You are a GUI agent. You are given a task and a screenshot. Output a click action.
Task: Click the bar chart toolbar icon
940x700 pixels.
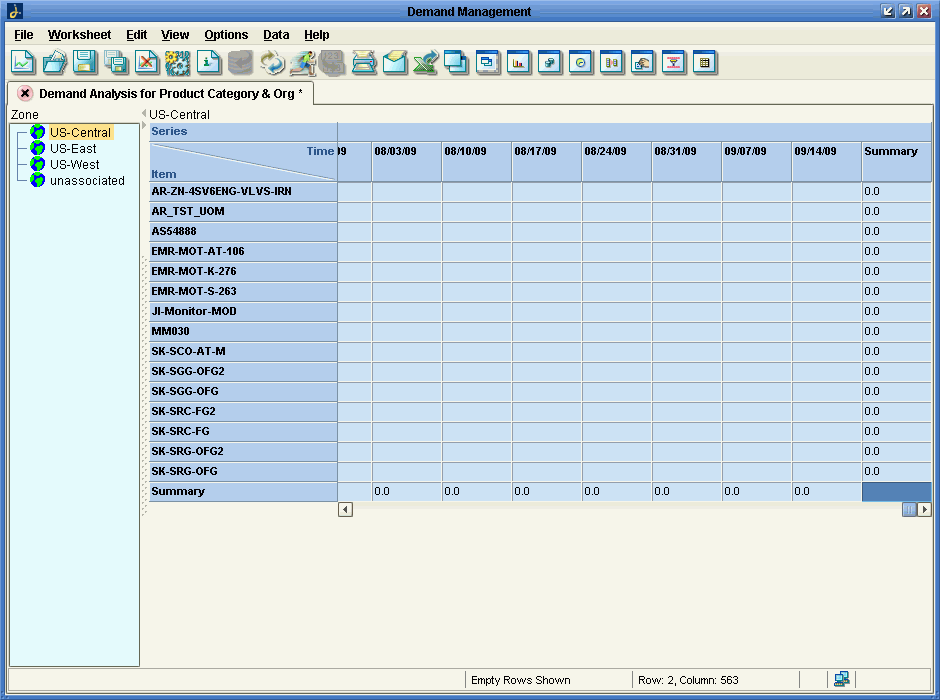click(x=519, y=62)
